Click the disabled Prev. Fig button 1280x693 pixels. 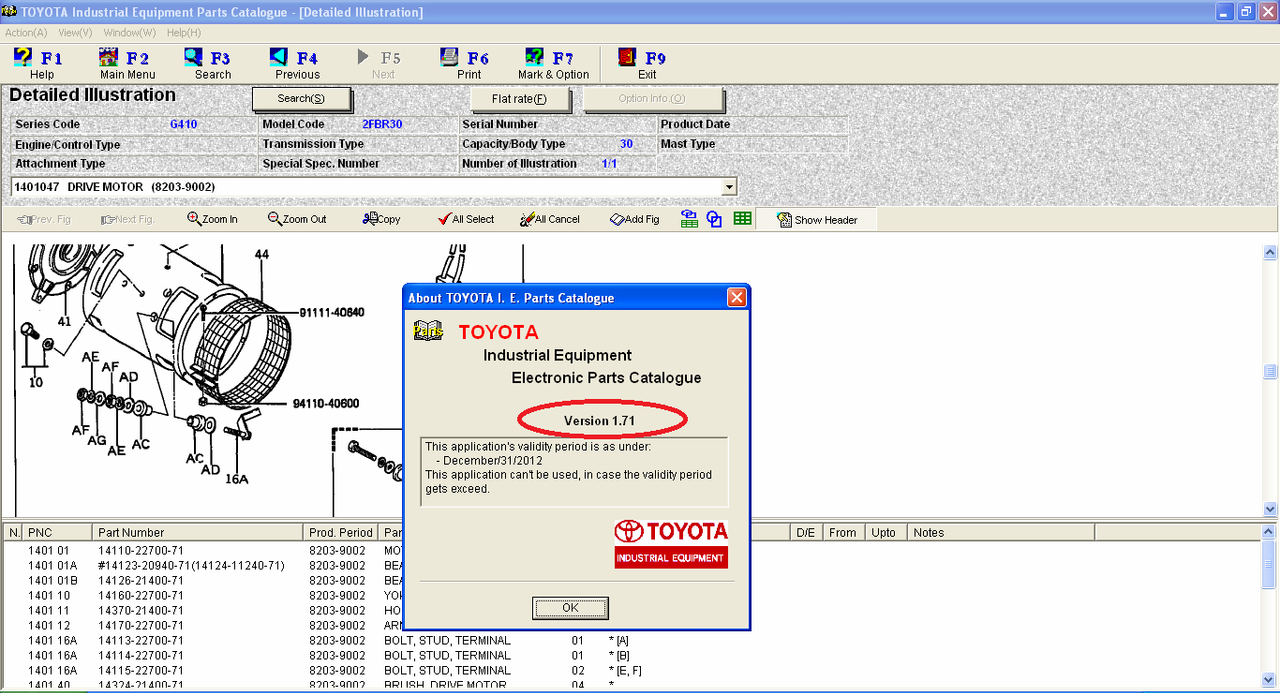(x=45, y=219)
